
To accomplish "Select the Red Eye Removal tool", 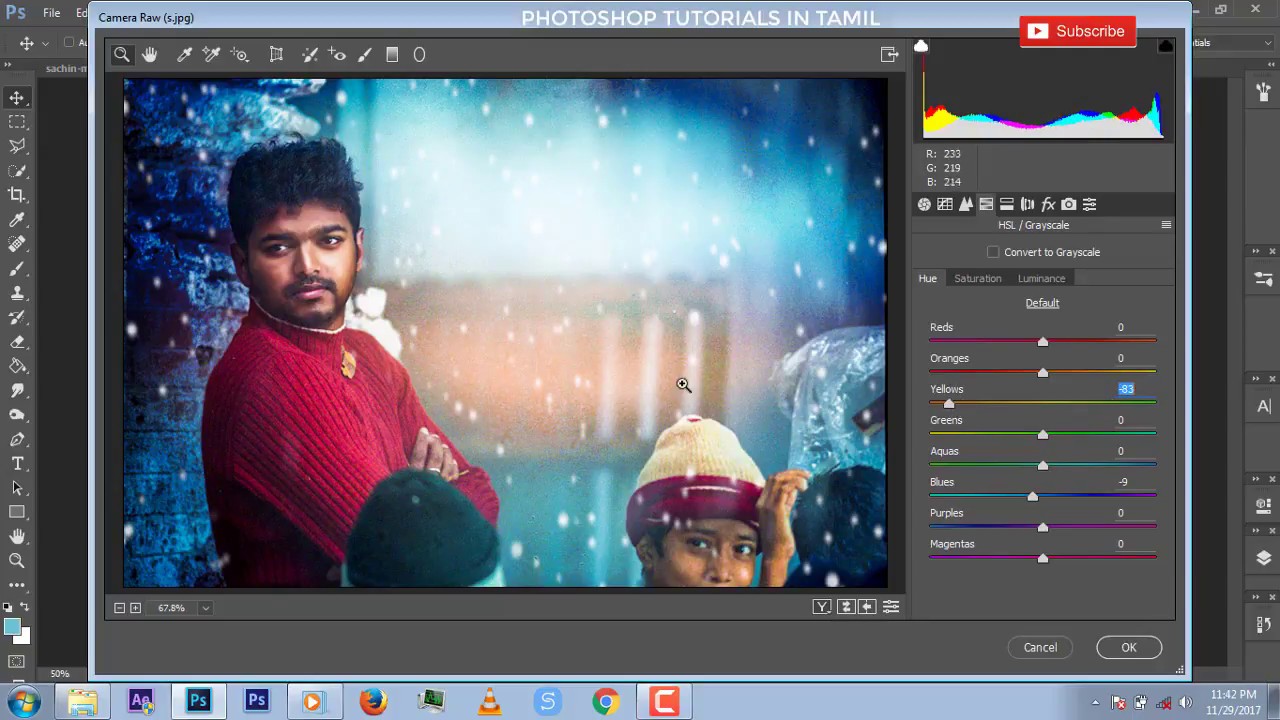I will [337, 55].
